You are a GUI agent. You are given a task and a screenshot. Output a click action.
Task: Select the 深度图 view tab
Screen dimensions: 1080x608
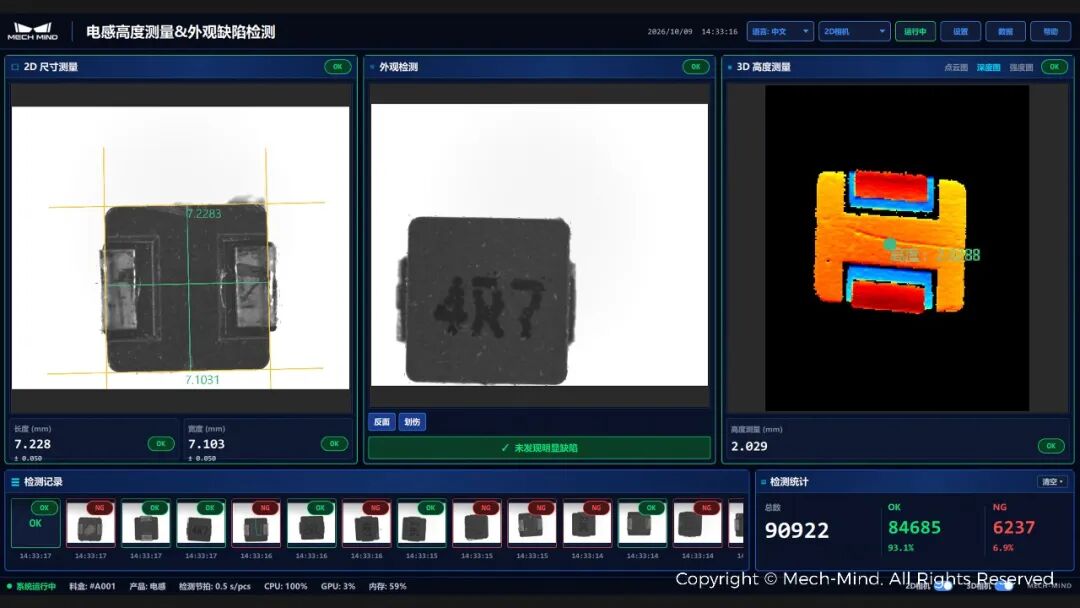point(988,67)
